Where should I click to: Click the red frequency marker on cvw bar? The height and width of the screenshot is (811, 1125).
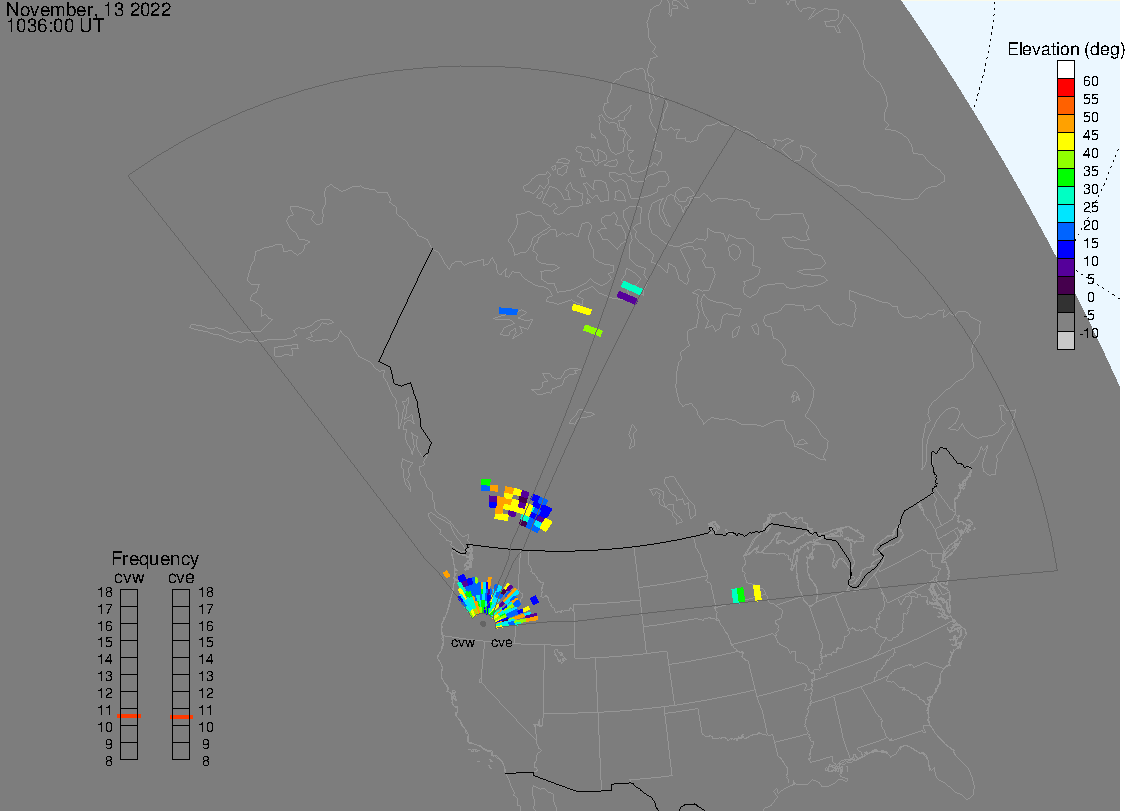[129, 716]
